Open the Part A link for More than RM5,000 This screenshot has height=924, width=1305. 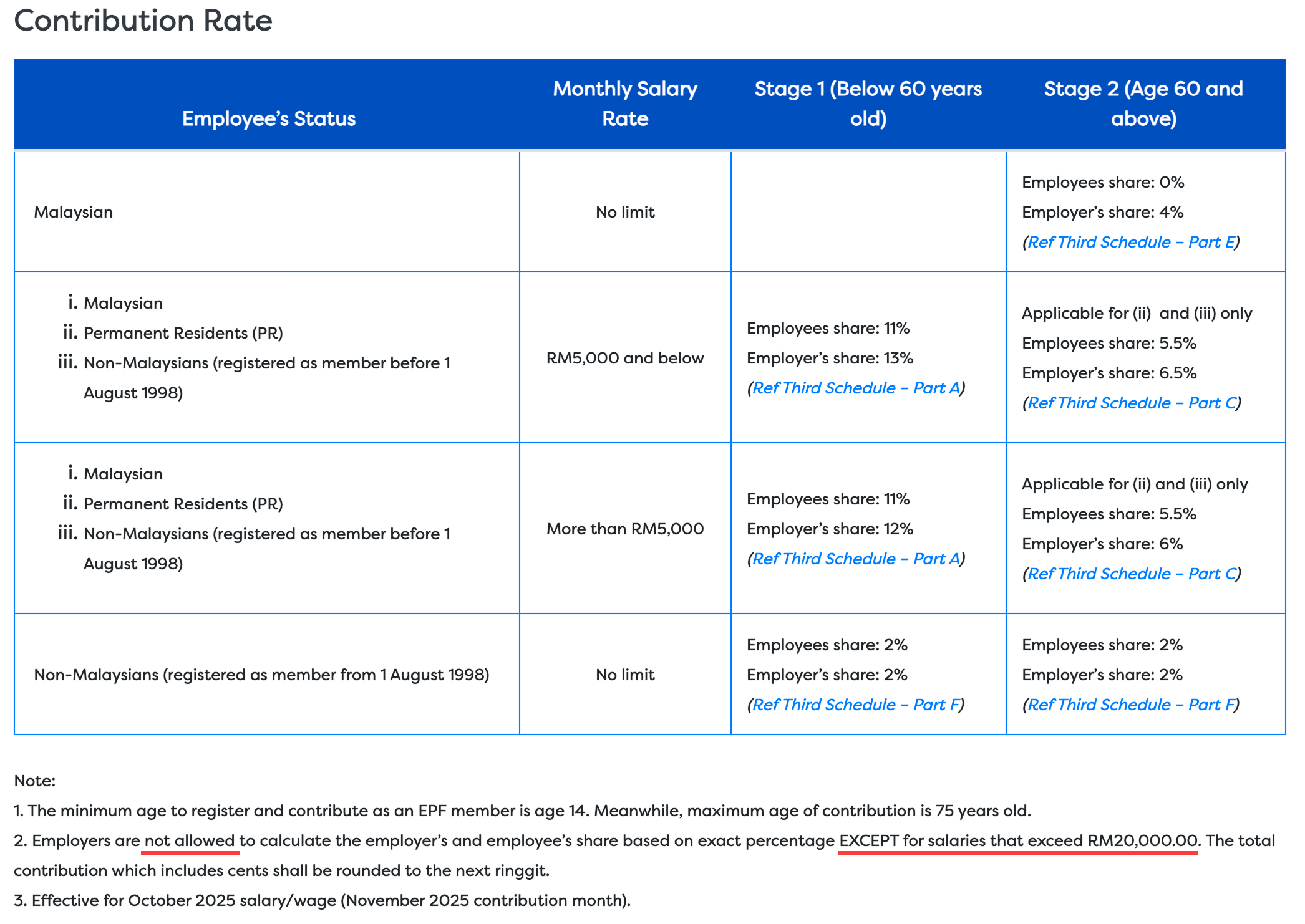(855, 559)
